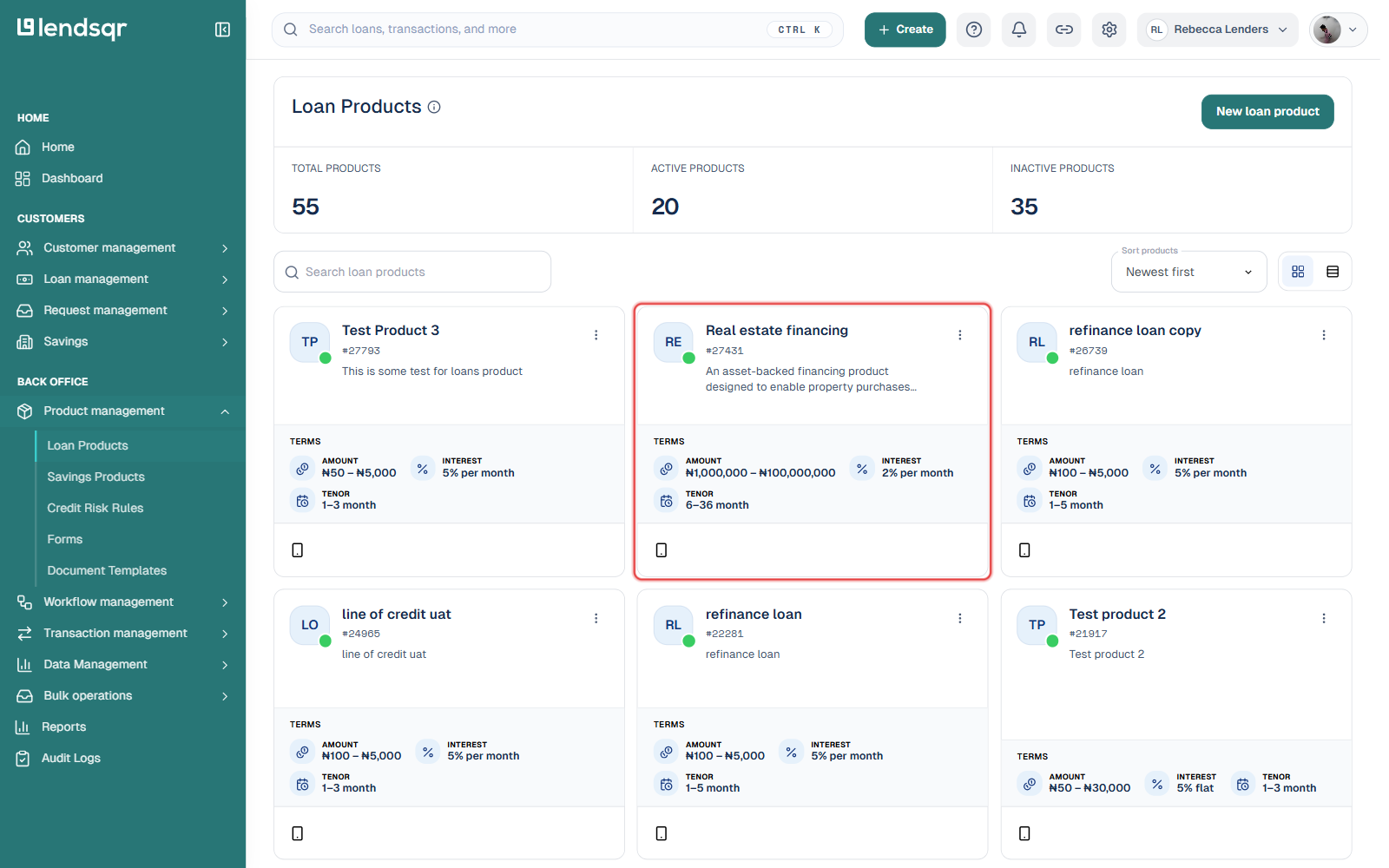1389x868 pixels.
Task: Open Credit Risk Rules submenu item
Action: [x=95, y=509]
